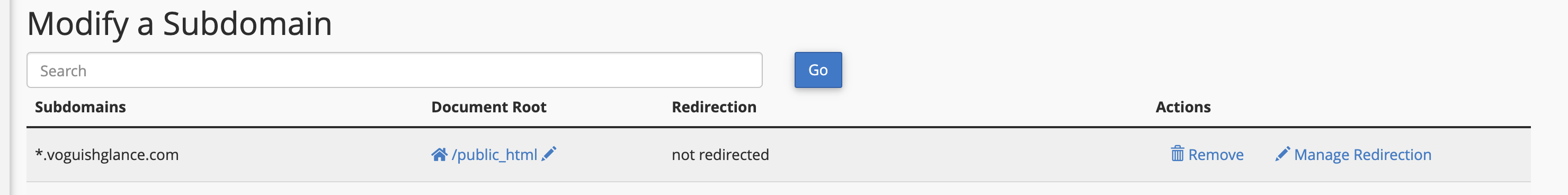Click the left sidebar border strip
The height and width of the screenshot is (195, 1568).
(5, 97)
